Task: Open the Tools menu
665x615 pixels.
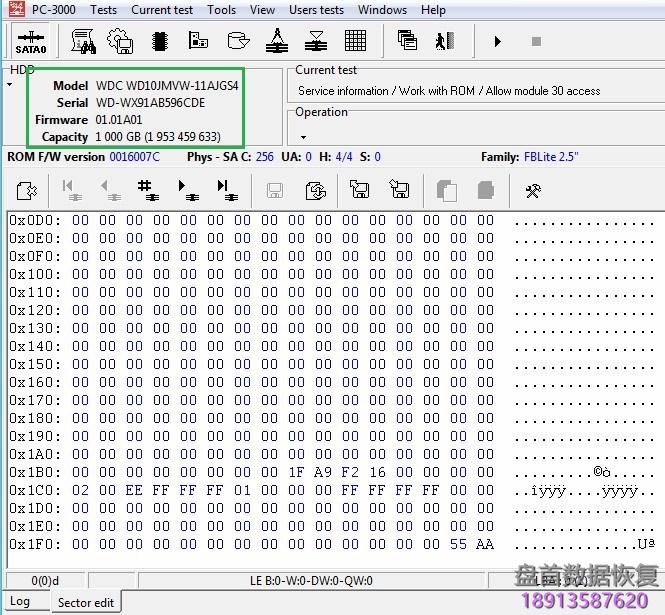Action: click(221, 10)
